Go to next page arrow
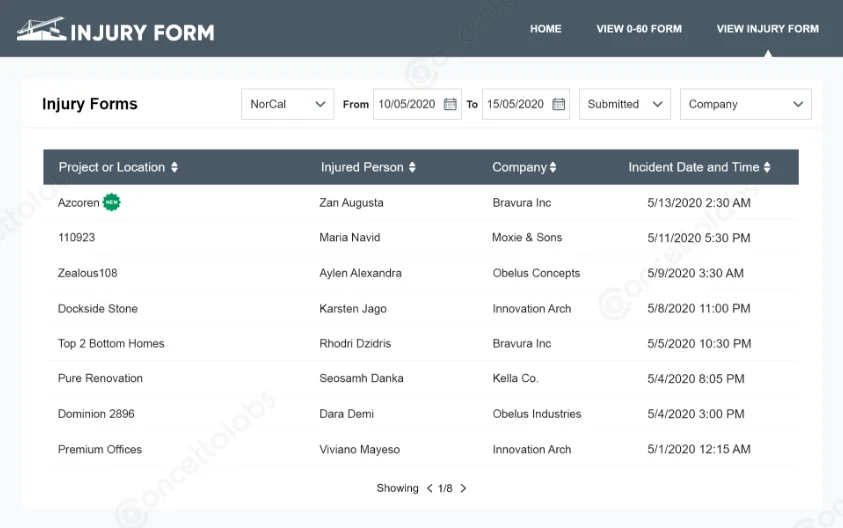This screenshot has height=528, width=843. 463,489
